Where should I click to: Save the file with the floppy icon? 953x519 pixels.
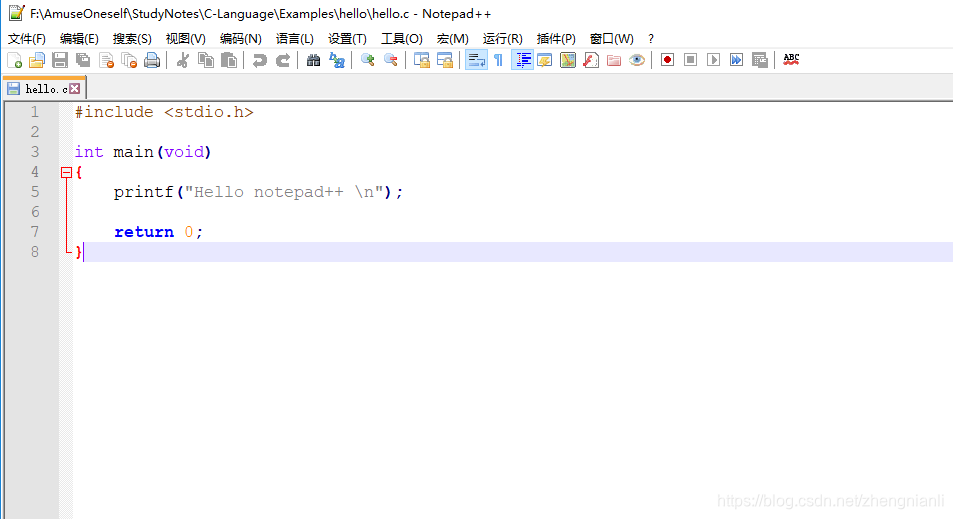[60, 60]
